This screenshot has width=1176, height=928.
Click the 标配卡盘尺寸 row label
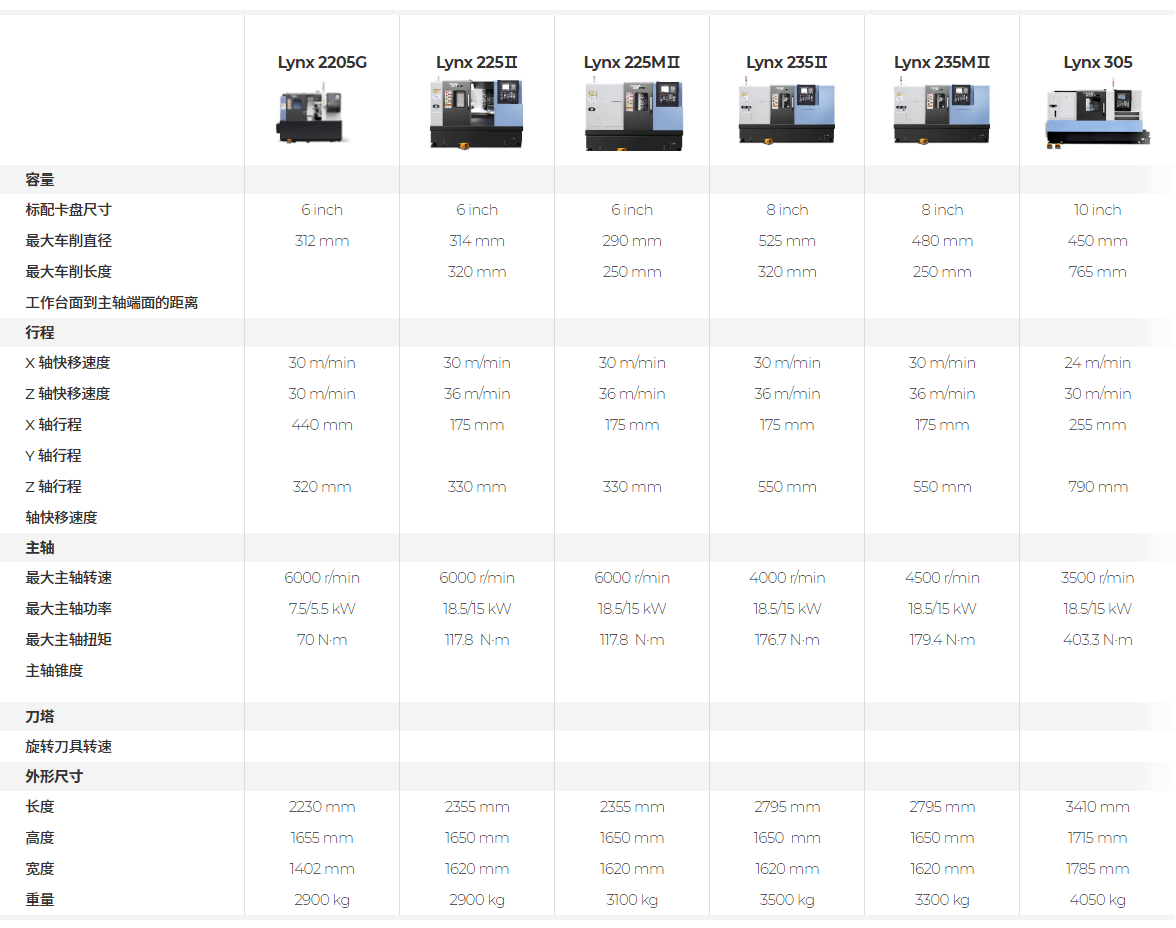[68, 210]
